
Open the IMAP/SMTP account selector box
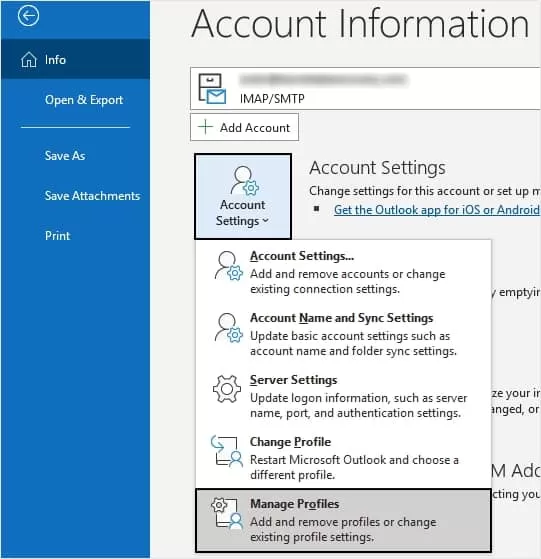pyautogui.click(x=366, y=88)
